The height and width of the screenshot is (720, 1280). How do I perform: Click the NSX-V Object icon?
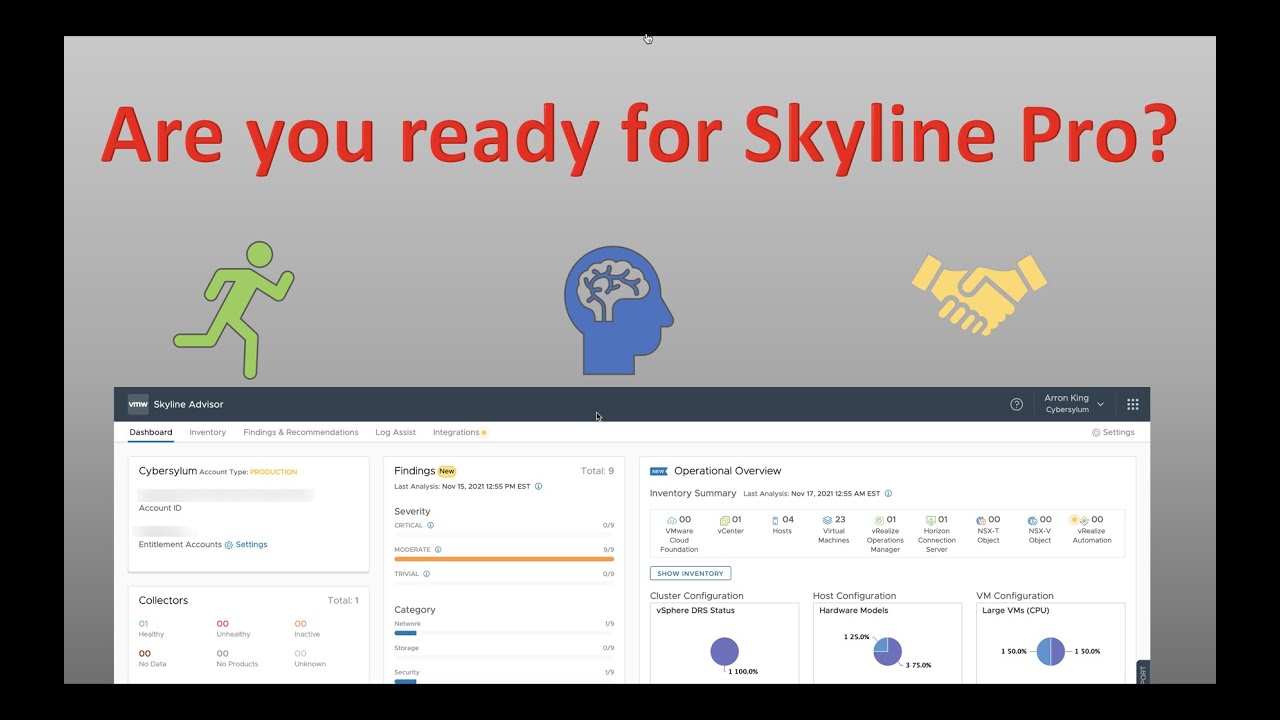click(1033, 520)
